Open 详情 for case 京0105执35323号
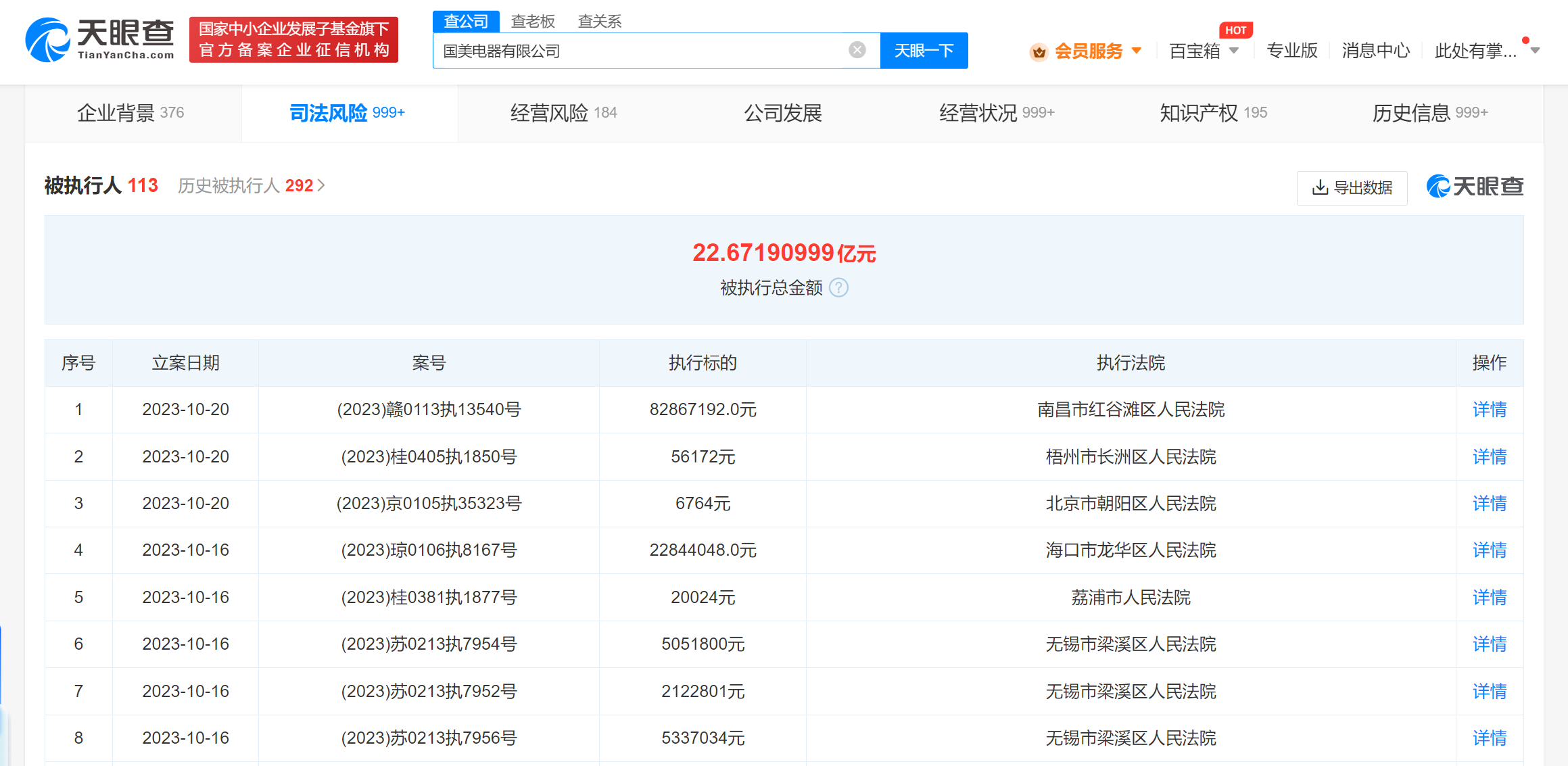This screenshot has height=766, width=1568. [1490, 504]
